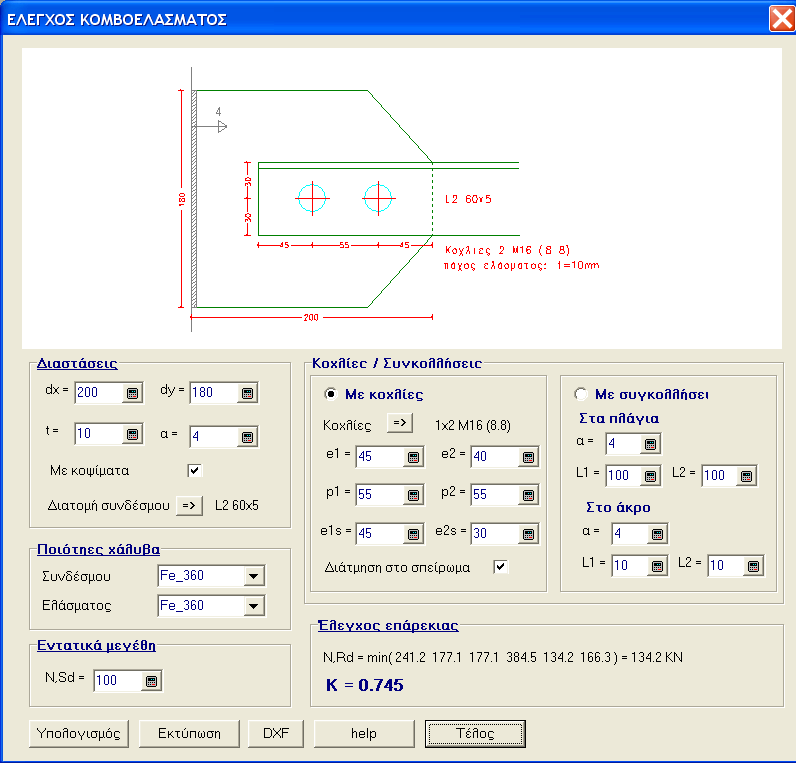796x763 pixels.
Task: Click the dy input field showing 180
Action: point(214,393)
